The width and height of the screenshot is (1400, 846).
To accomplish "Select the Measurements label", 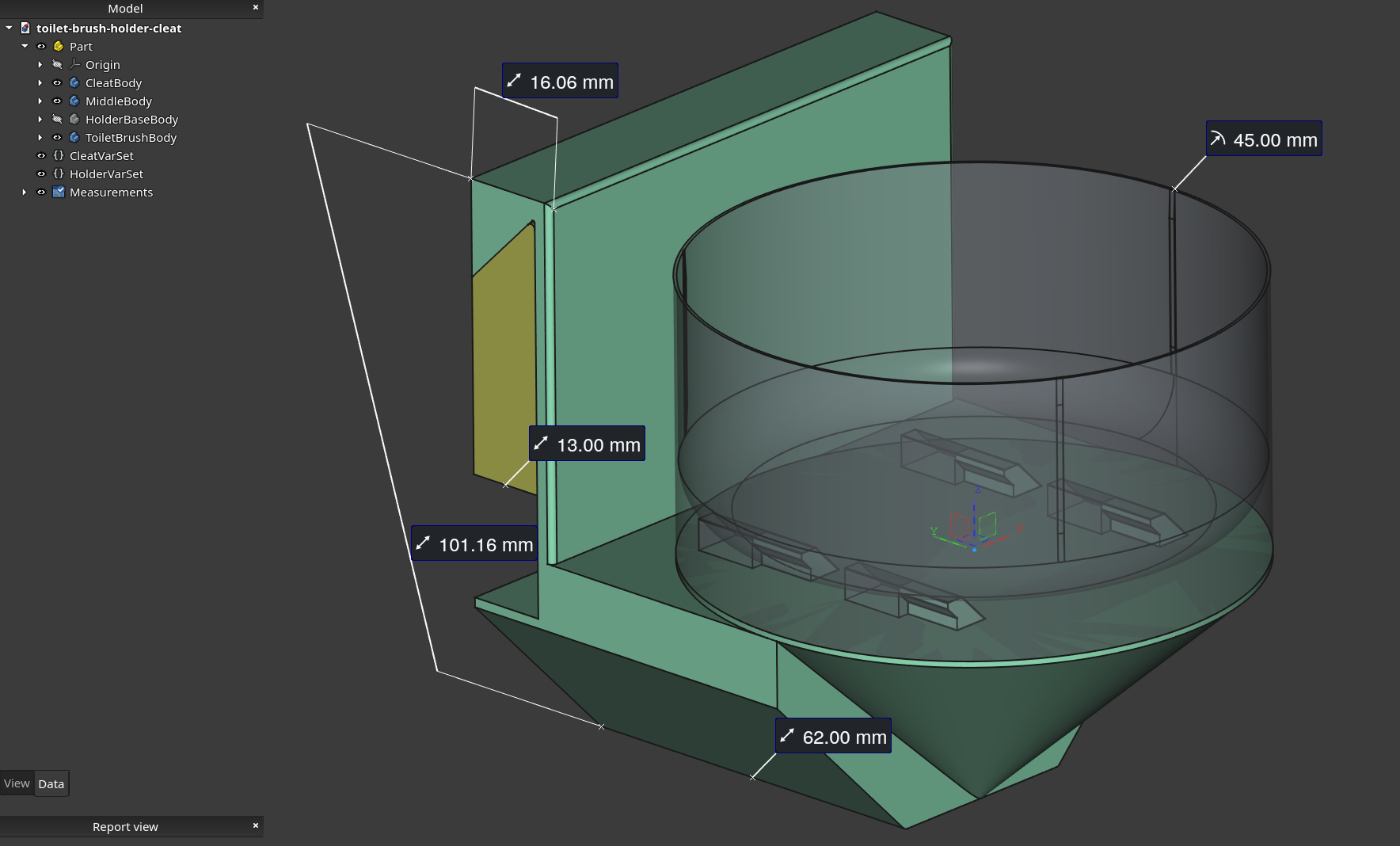I will (x=111, y=192).
